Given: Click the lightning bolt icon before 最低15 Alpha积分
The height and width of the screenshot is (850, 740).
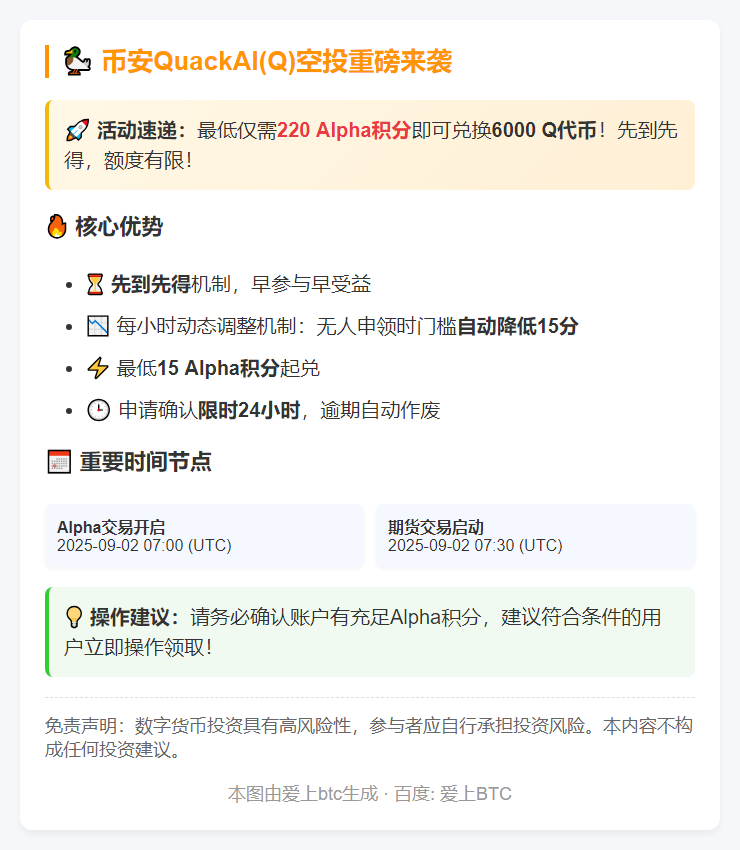Looking at the screenshot, I should (98, 368).
